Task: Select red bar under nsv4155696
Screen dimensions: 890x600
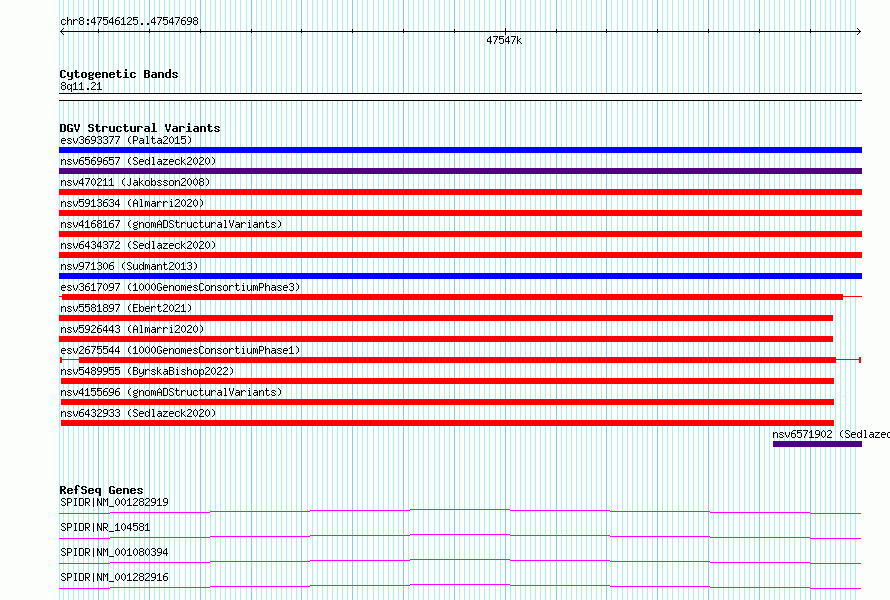Action: point(447,402)
